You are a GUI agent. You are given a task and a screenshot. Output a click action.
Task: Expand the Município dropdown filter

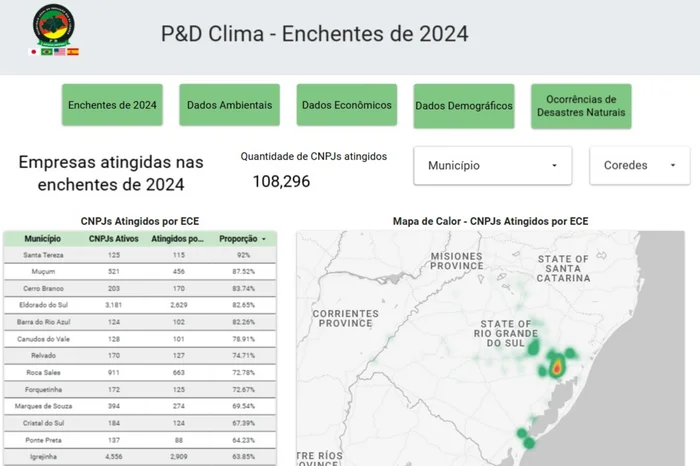[492, 166]
